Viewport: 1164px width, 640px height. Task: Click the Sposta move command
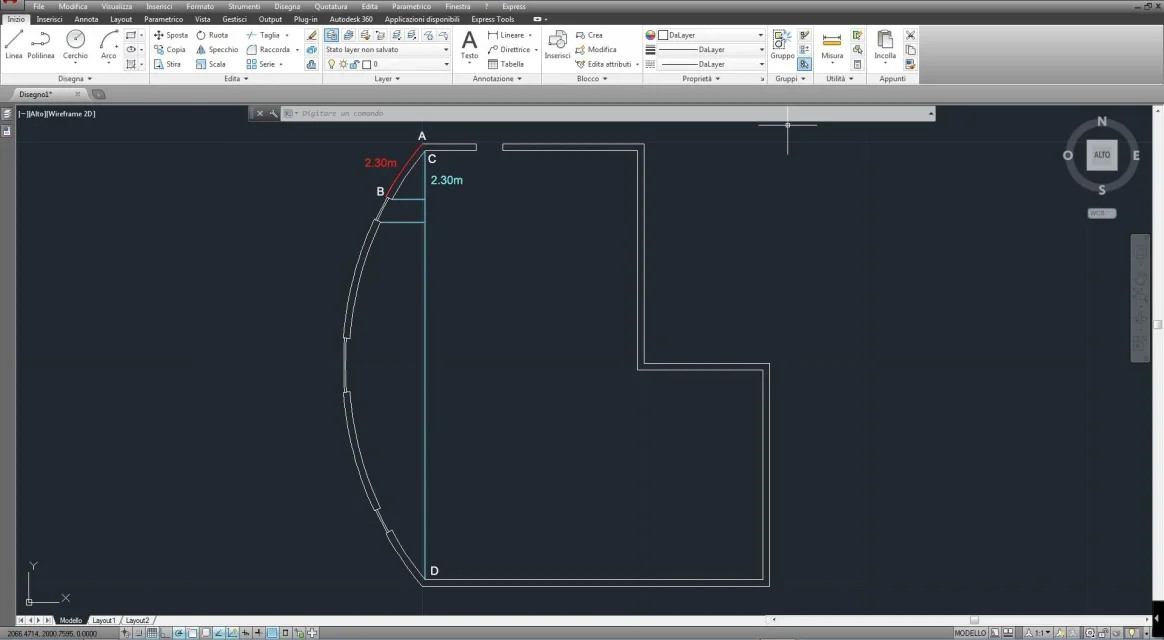(171, 35)
